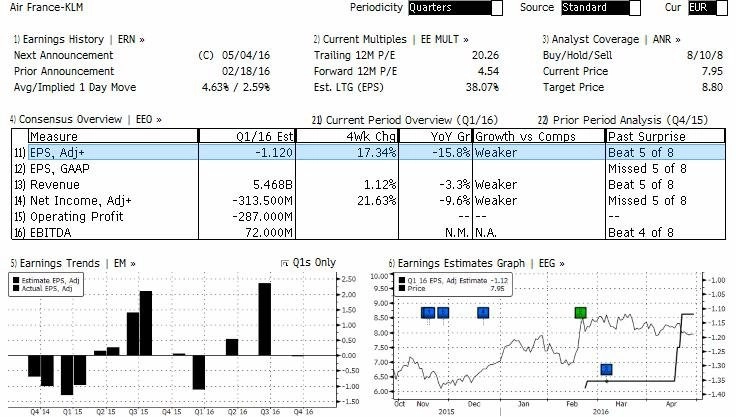Viewport: 736px width, 417px height.
Task: Click the later of the two November blue markers
Action: pos(443,313)
